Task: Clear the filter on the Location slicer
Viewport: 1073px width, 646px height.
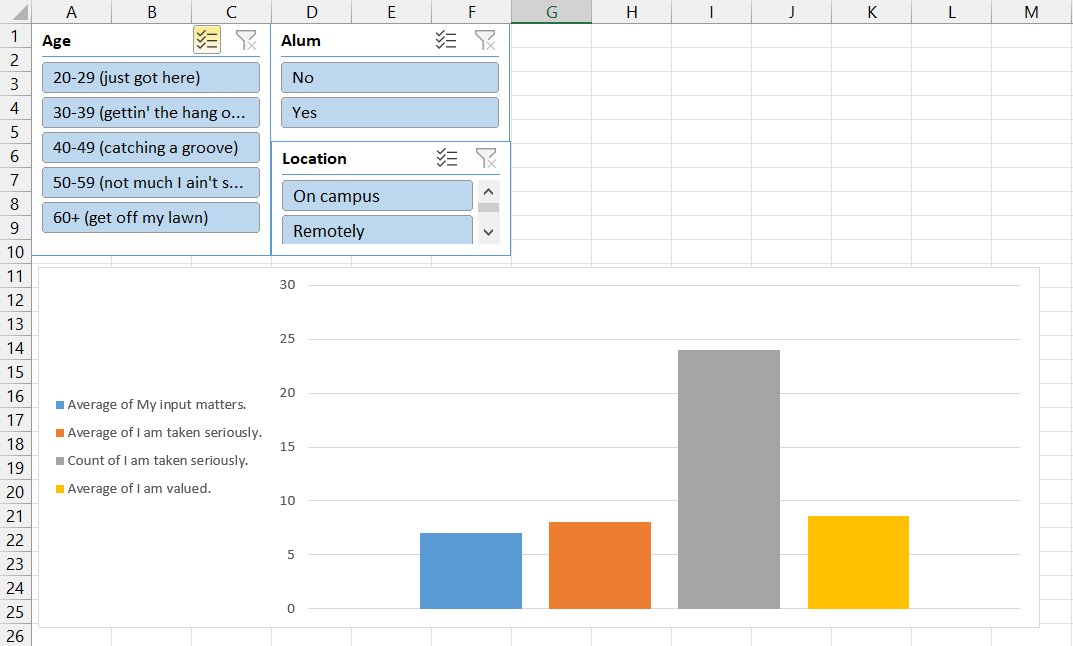Action: pos(486,158)
